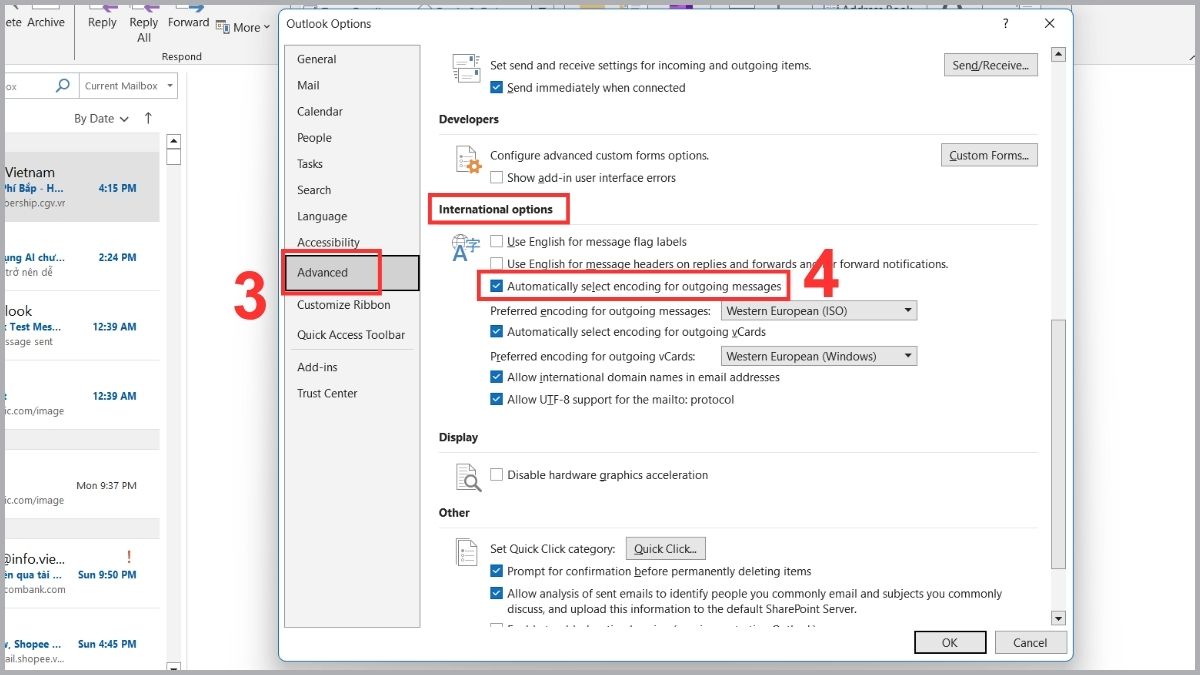Image resolution: width=1200 pixels, height=675 pixels.
Task: Open Preferred encoding for outgoing vCards dropdown
Action: tap(819, 356)
